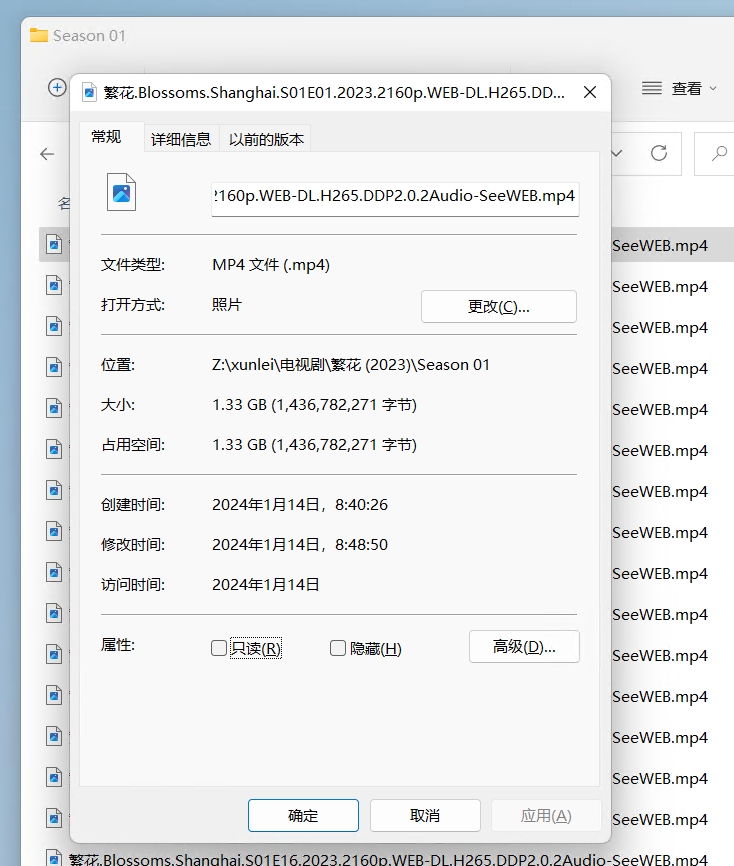
Task: Click the New plus icon in Explorer toolbar
Action: point(57,87)
